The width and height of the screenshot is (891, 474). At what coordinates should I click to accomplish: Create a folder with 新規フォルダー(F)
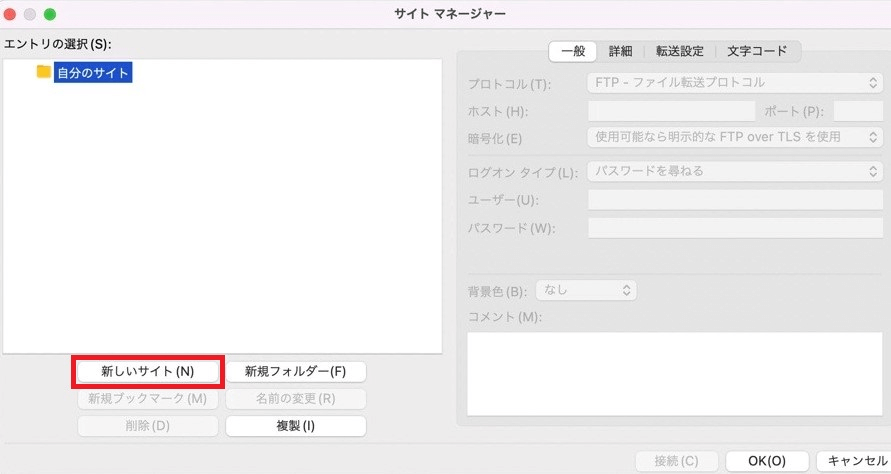[x=296, y=371]
